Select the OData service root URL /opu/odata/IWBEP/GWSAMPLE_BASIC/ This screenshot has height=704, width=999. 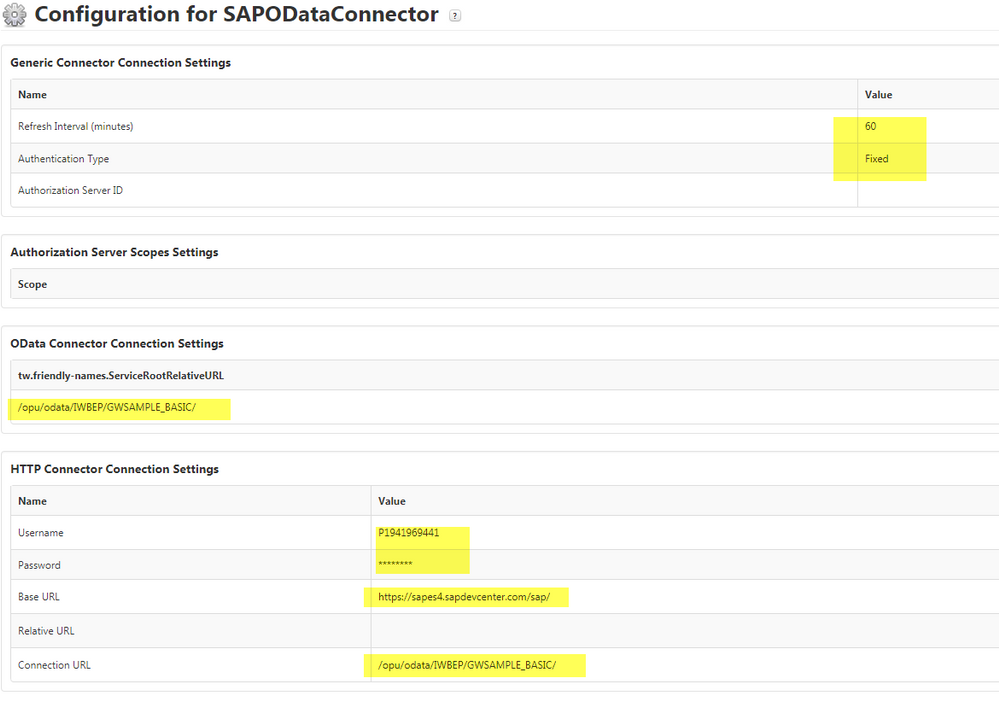pos(107,407)
